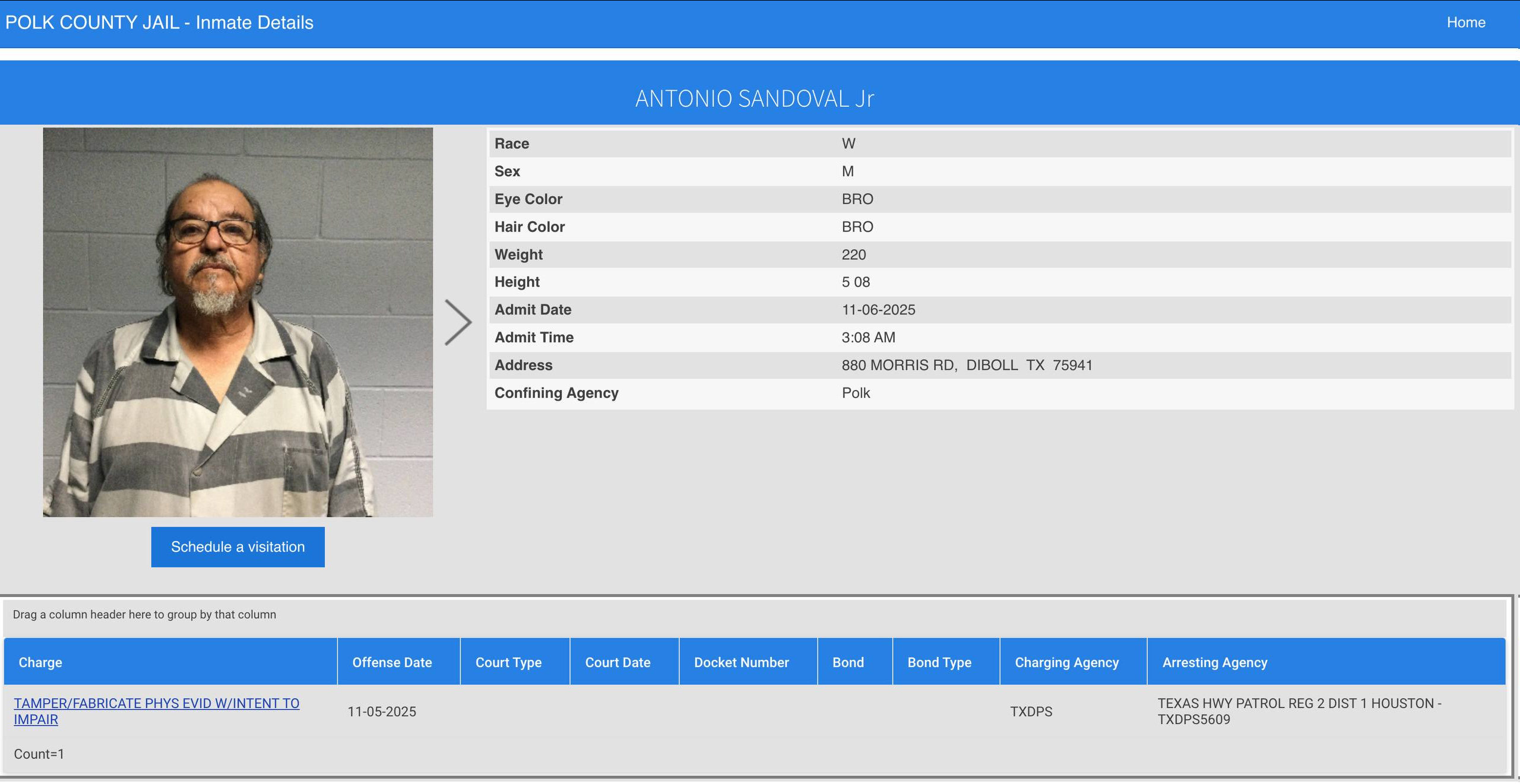
Task: Click the Antonio Sandoval Jr name banner
Action: click(x=754, y=99)
